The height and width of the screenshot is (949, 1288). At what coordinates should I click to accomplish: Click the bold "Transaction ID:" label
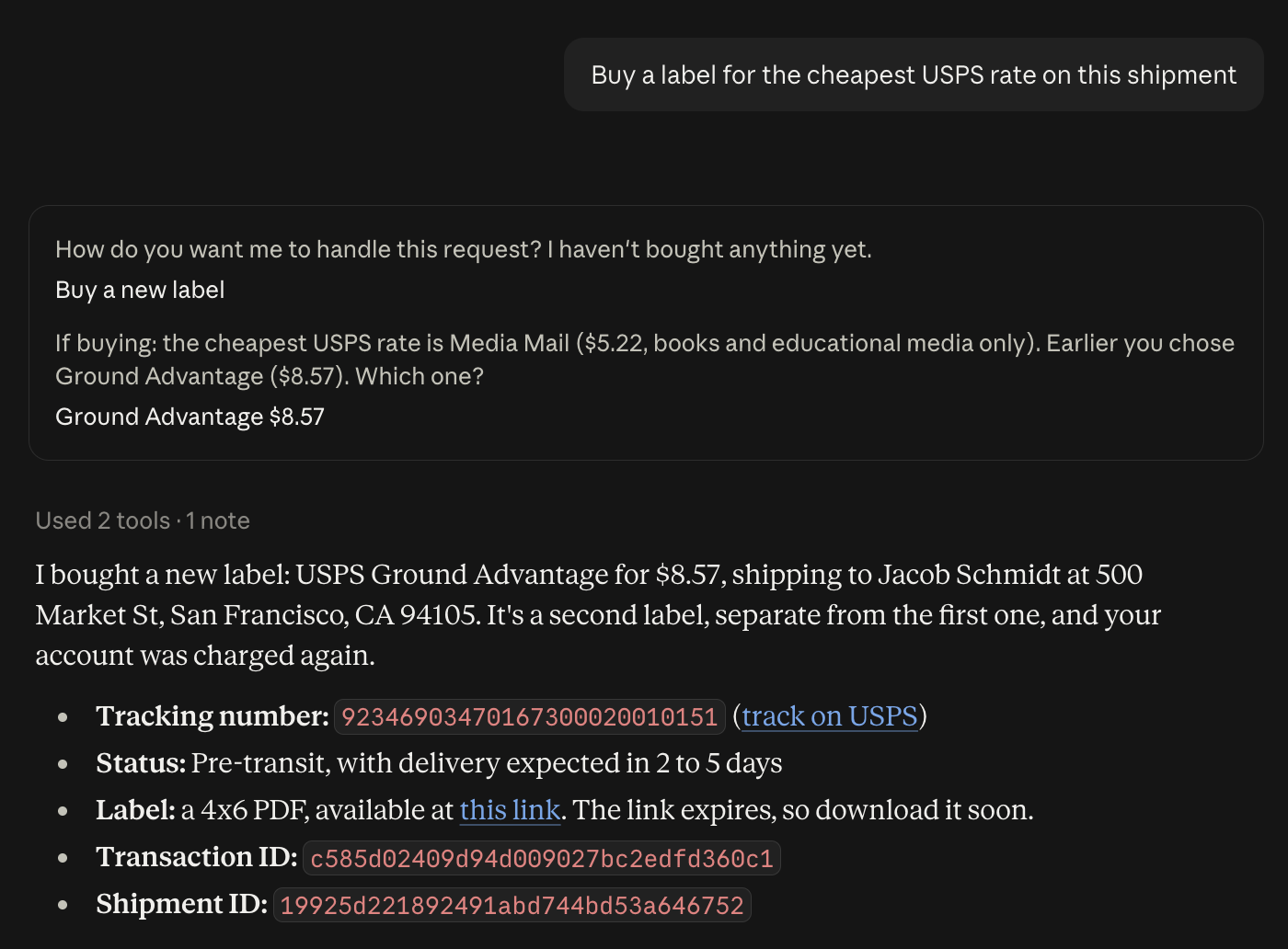click(x=197, y=857)
